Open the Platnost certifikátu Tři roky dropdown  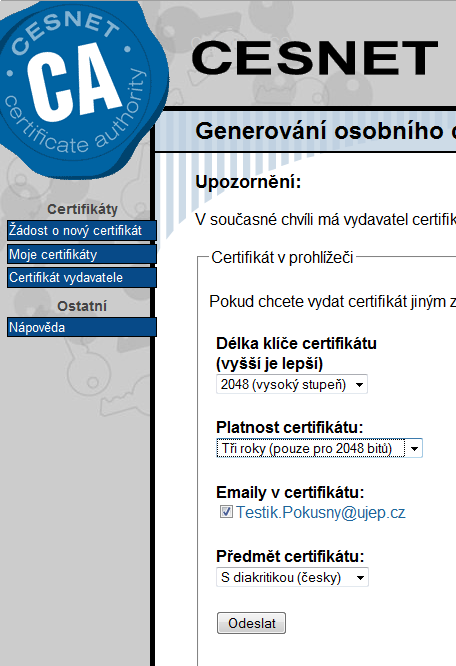tap(319, 448)
